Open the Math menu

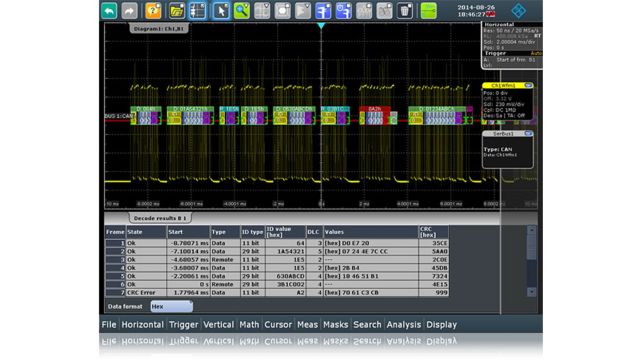click(249, 324)
